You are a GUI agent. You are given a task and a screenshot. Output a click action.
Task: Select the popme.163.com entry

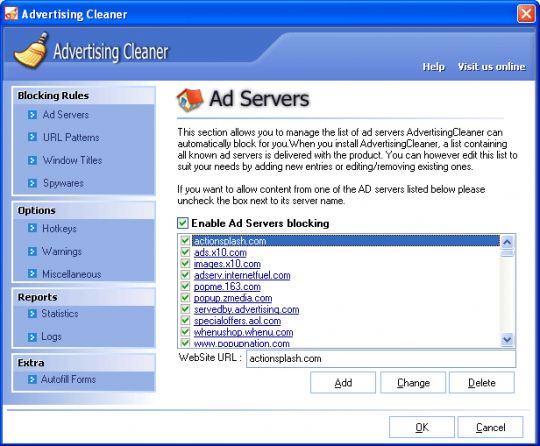227,287
